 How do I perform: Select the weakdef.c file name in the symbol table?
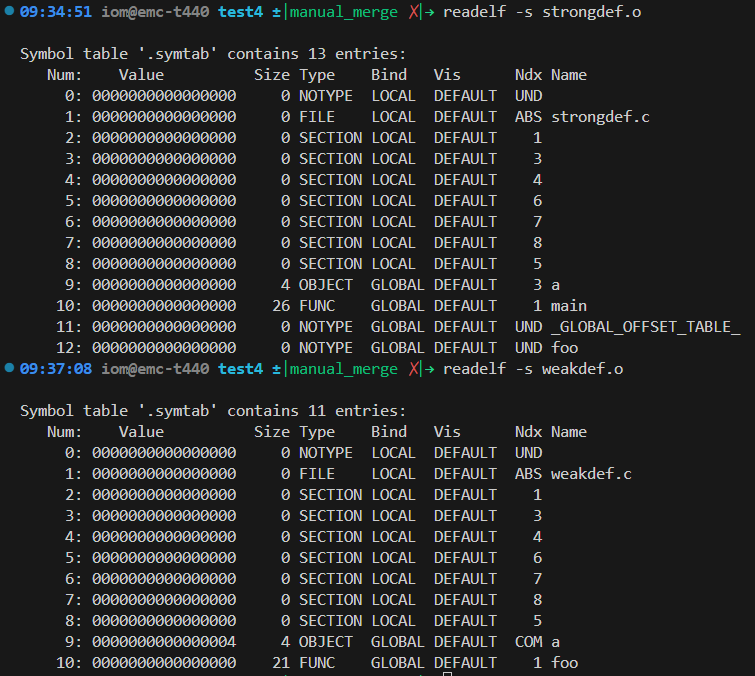(x=591, y=474)
